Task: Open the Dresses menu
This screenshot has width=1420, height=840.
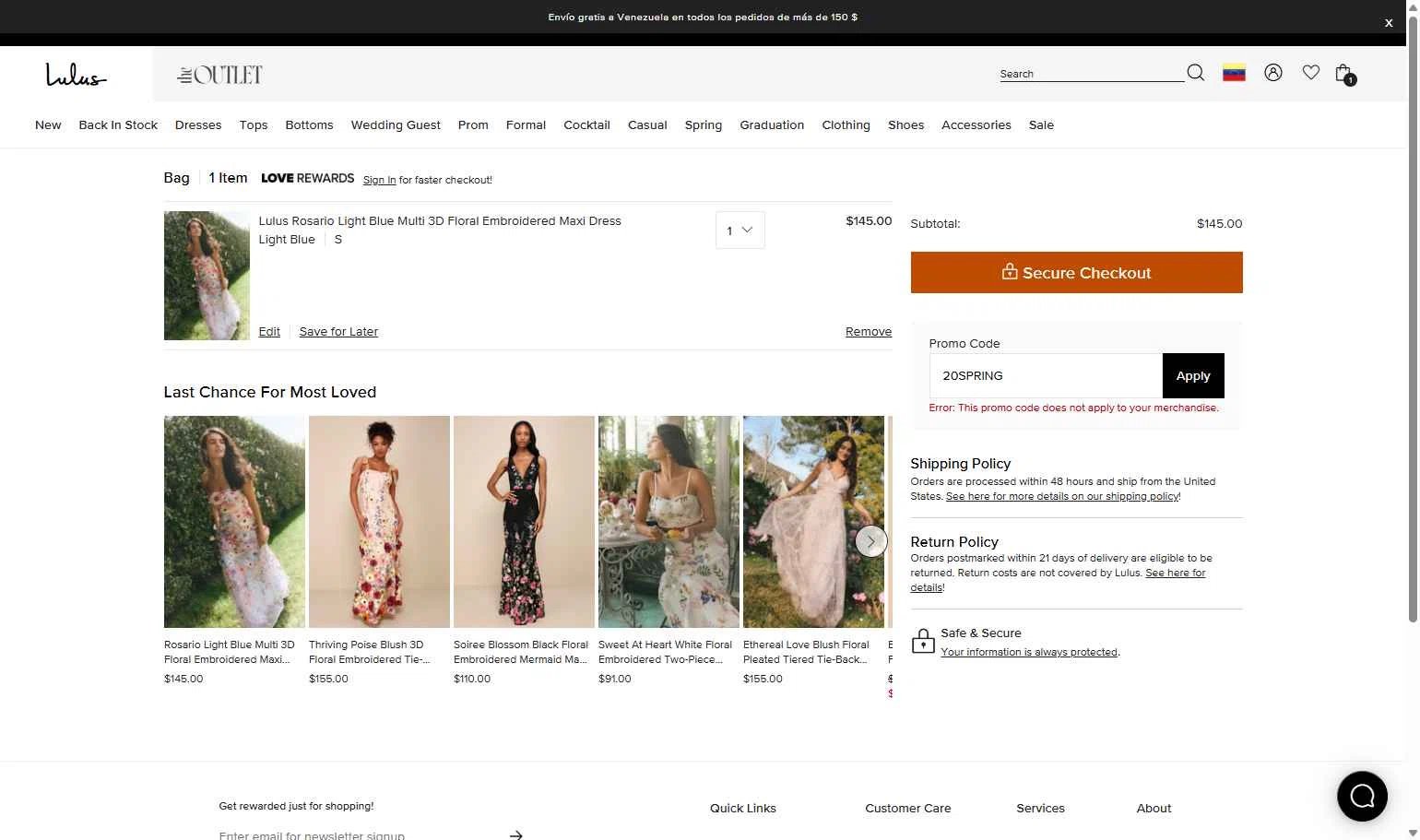Action: (198, 125)
